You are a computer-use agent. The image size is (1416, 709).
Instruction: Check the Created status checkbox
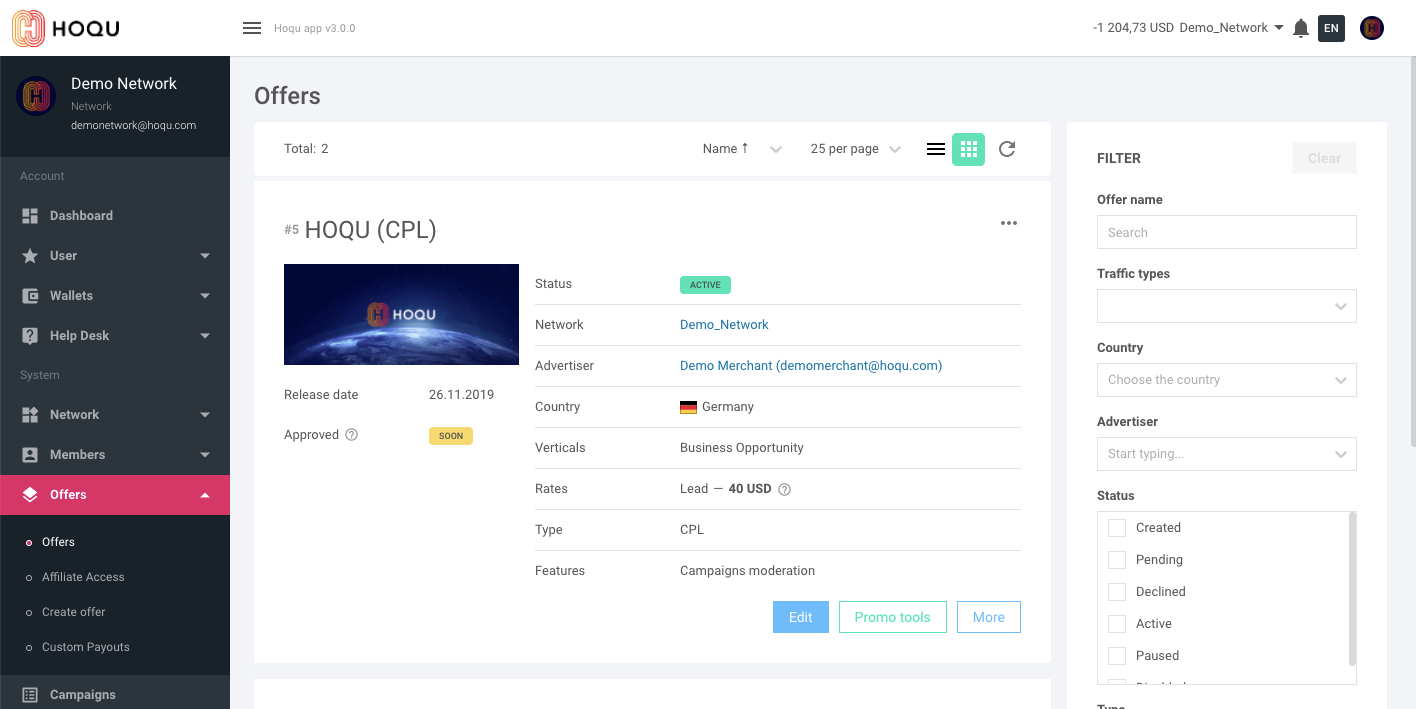click(1117, 528)
